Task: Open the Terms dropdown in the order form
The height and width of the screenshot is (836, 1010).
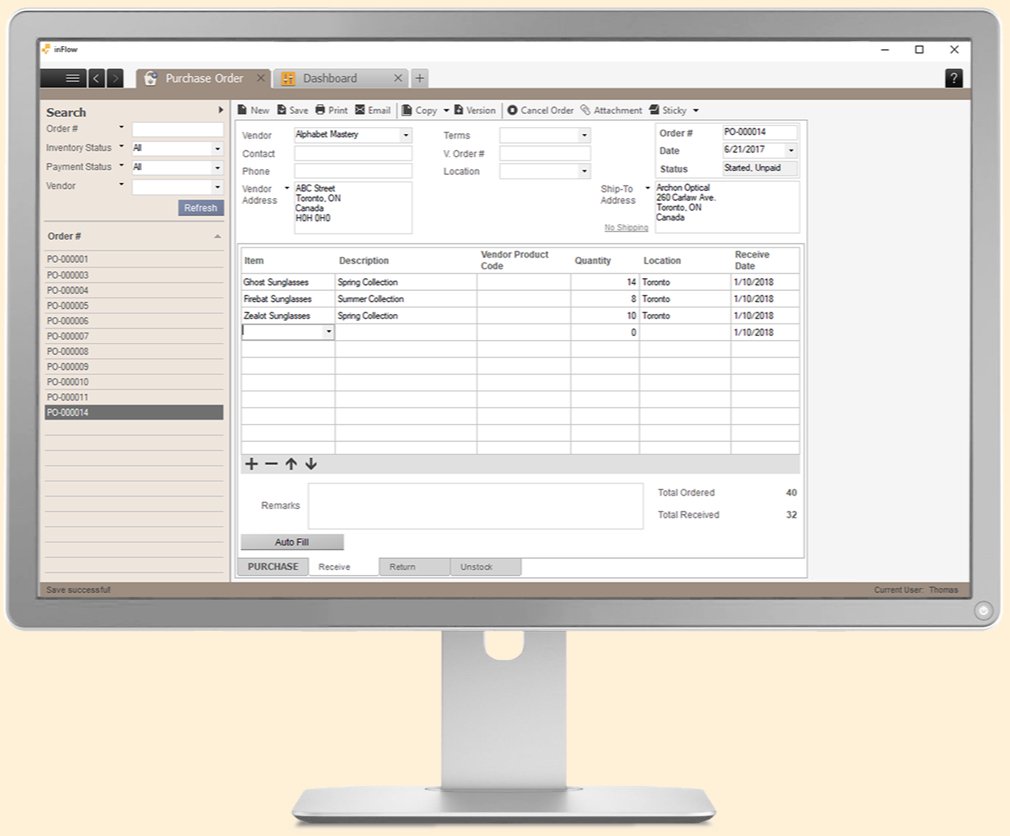Action: (583, 134)
